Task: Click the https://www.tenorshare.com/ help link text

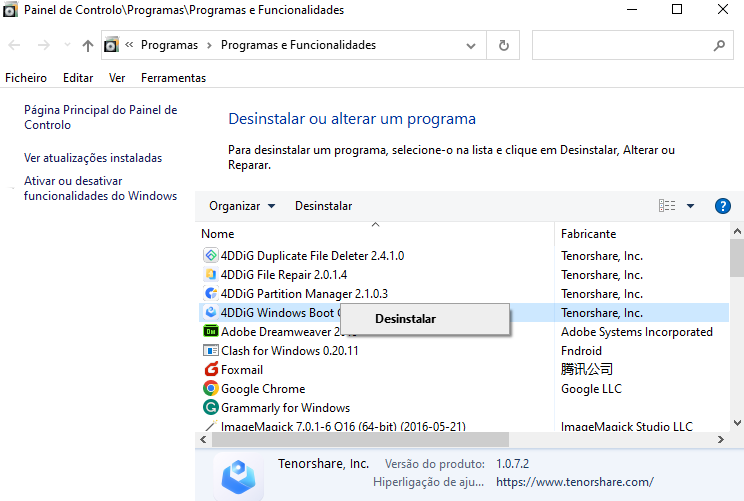Action: 575,482
